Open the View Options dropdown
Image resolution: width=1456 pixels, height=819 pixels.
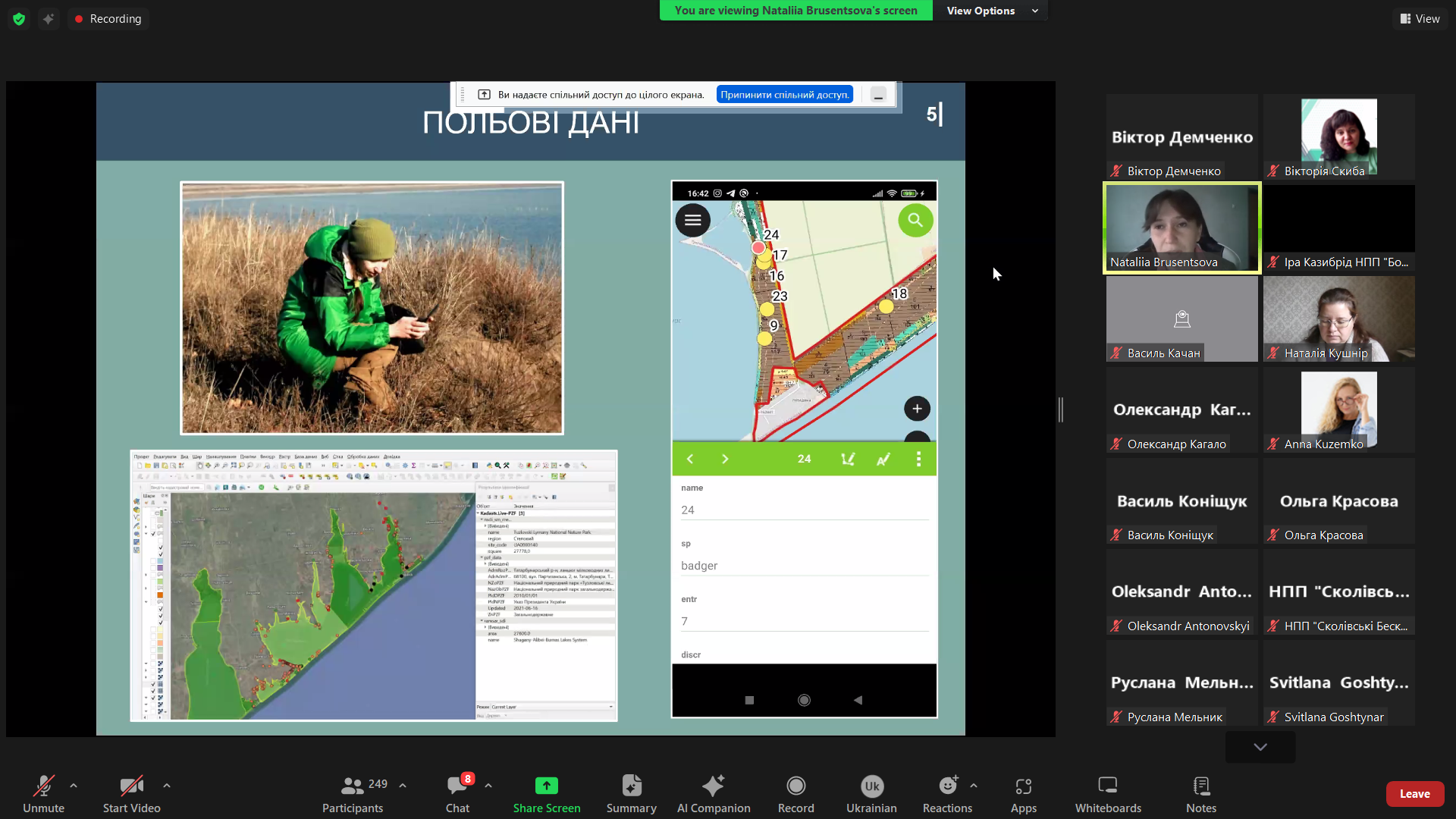pyautogui.click(x=989, y=11)
